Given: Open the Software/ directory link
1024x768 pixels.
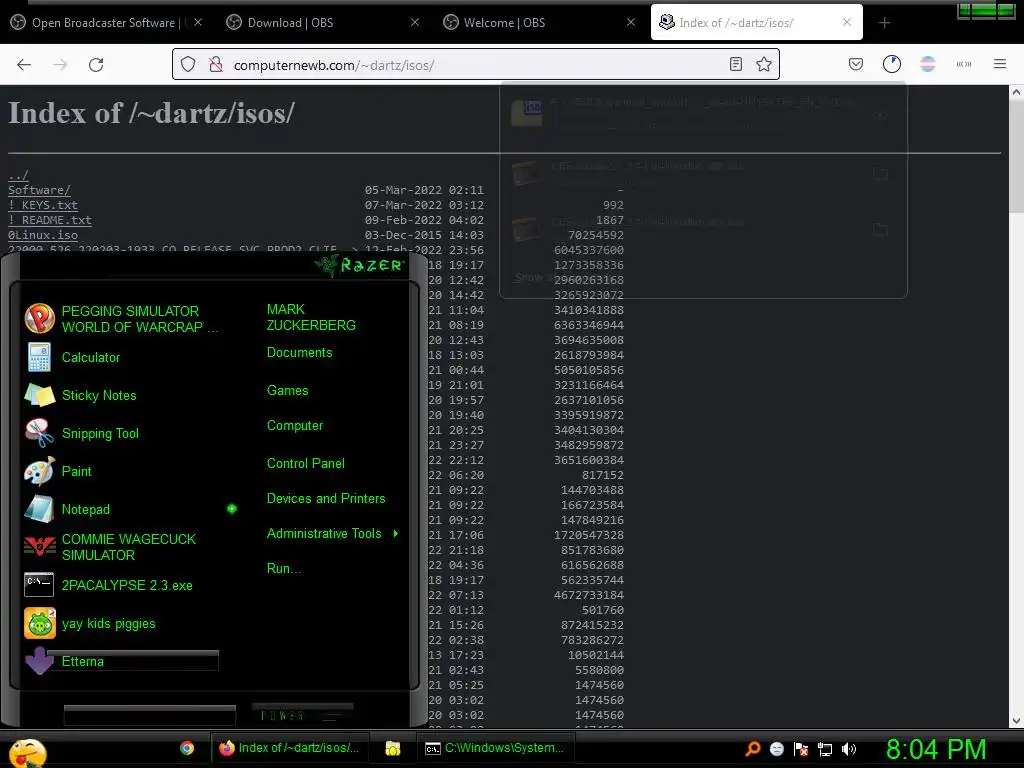Looking at the screenshot, I should pyautogui.click(x=39, y=190).
